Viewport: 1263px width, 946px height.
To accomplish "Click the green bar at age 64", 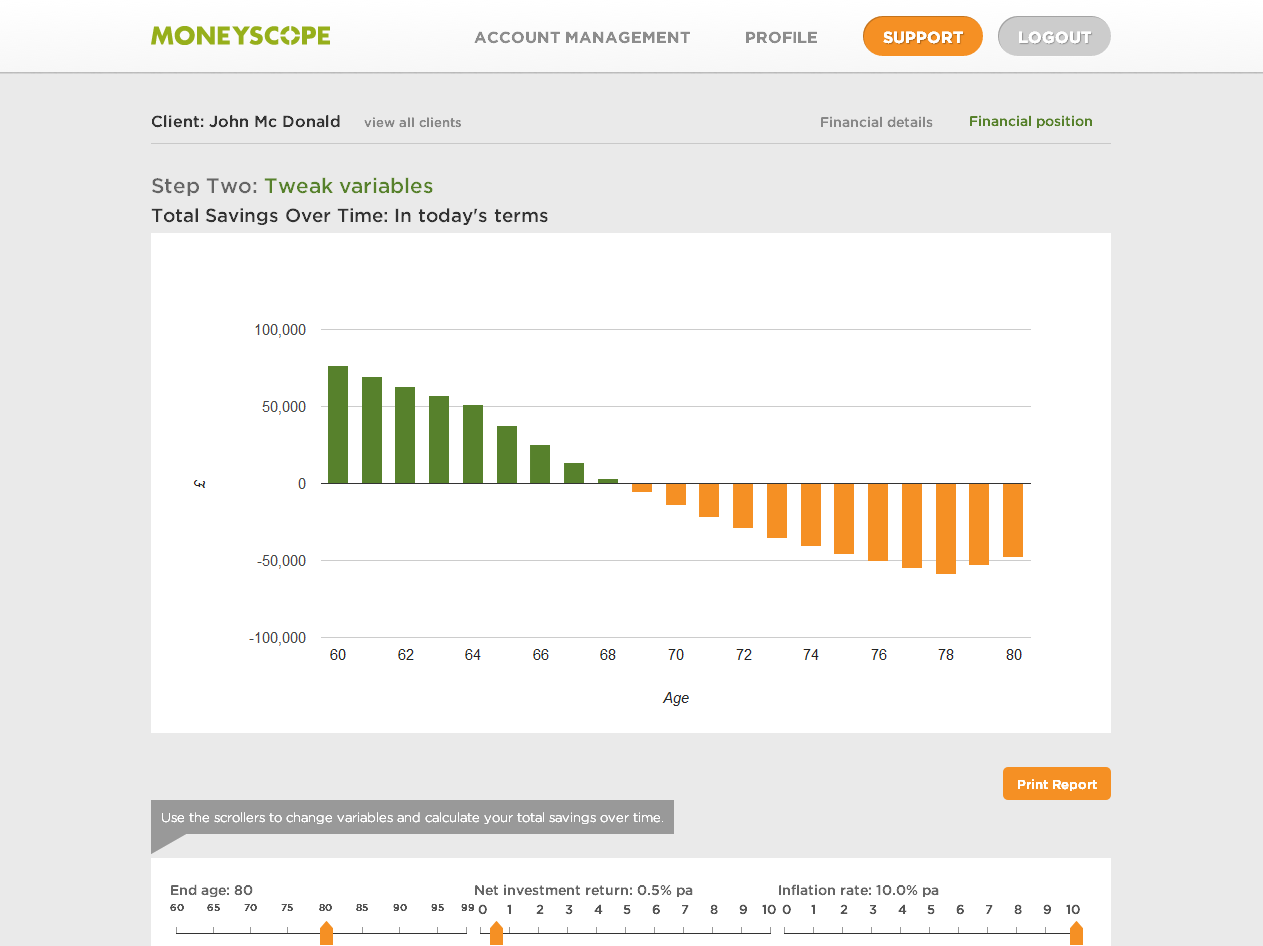I will (x=473, y=444).
